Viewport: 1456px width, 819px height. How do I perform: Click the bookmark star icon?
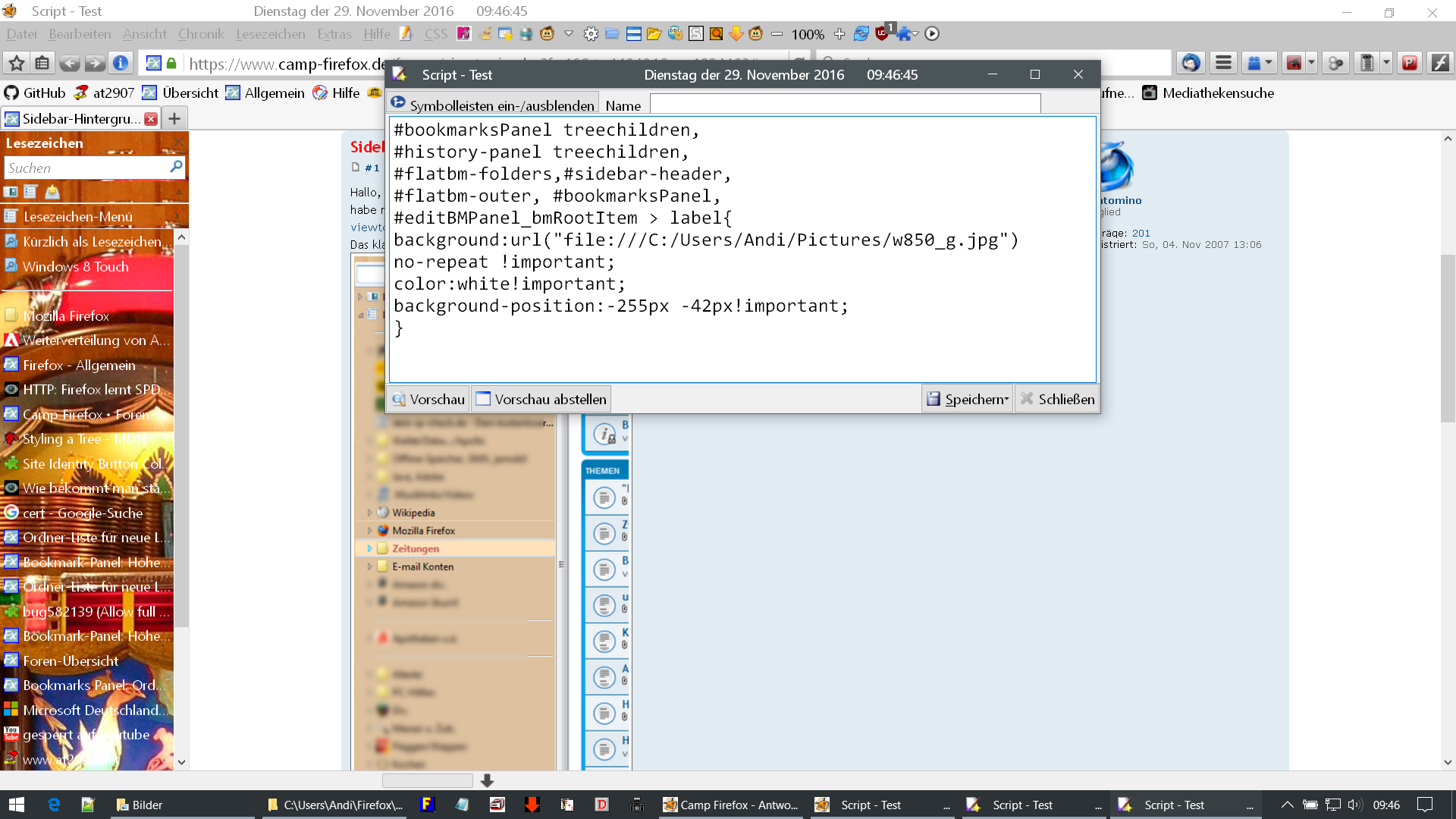point(17,63)
